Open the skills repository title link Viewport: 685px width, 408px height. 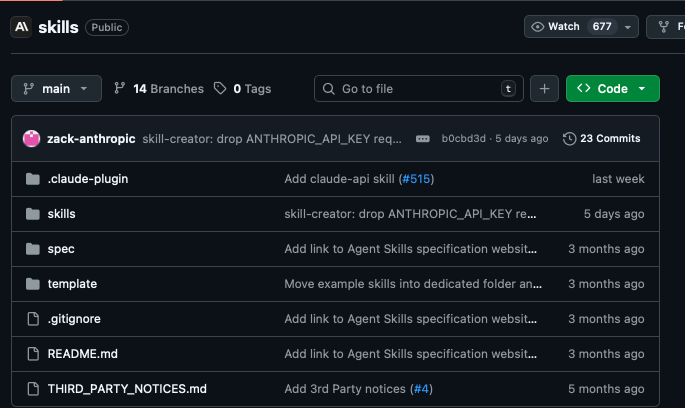tap(58, 27)
